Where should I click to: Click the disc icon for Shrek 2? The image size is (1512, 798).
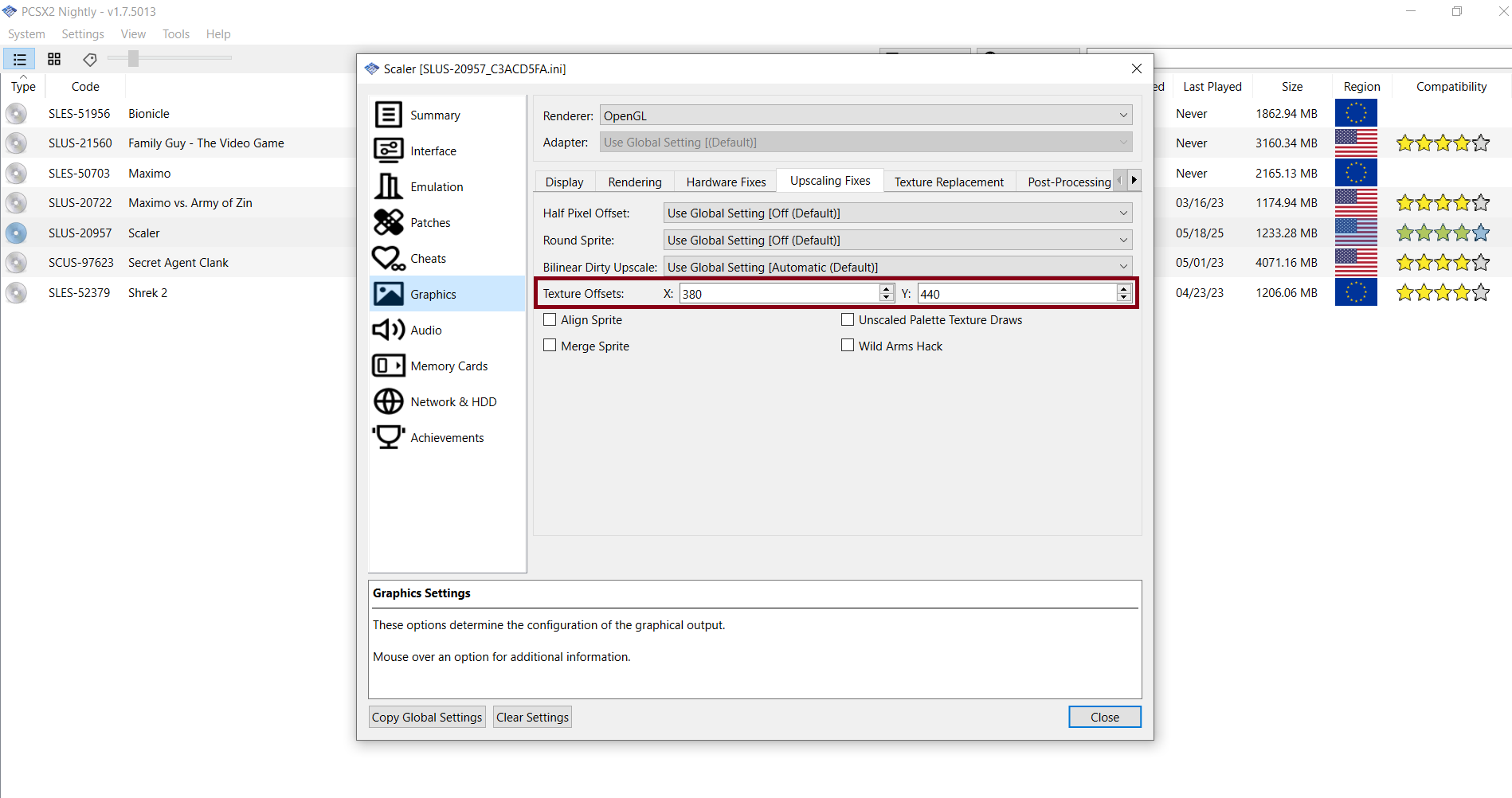16,293
